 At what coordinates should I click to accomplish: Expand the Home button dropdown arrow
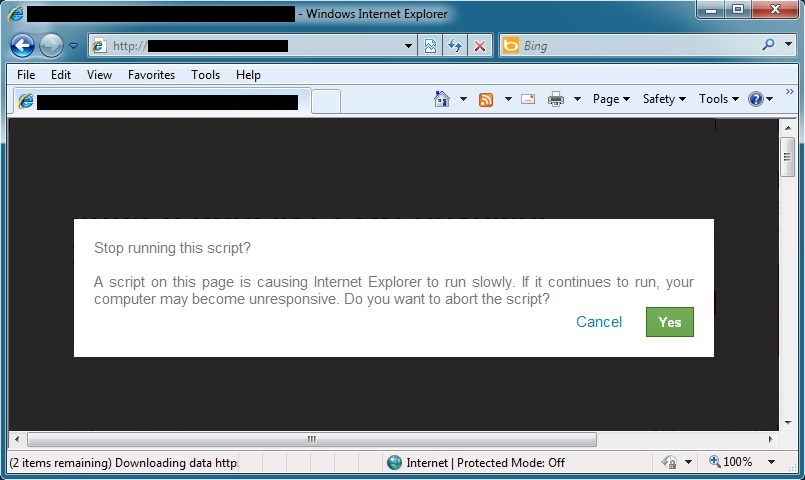(x=463, y=99)
